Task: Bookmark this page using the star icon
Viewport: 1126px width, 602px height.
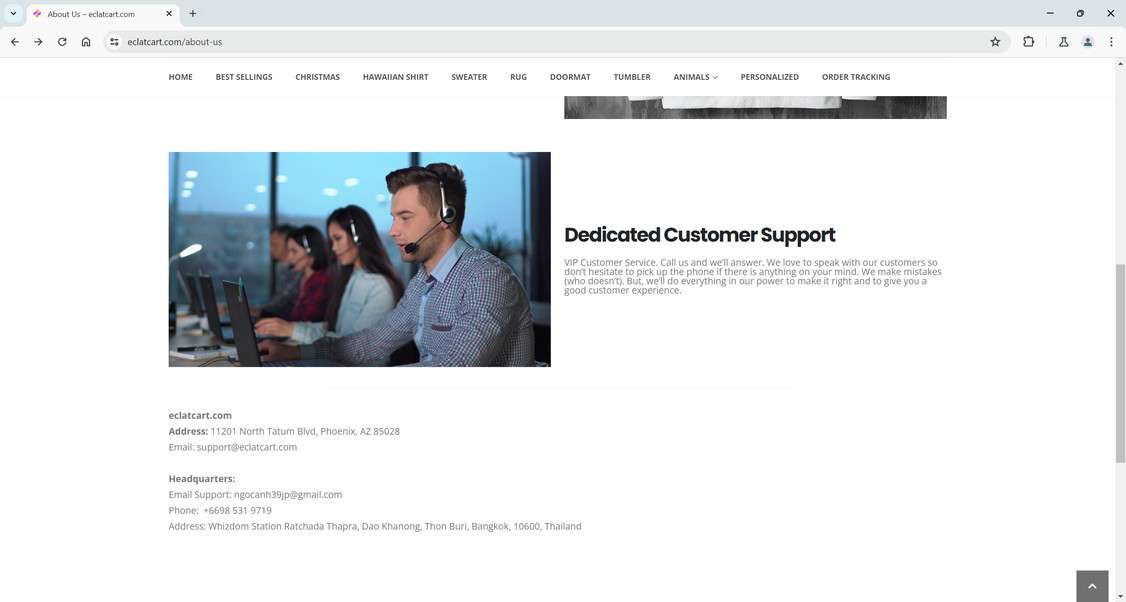Action: (x=994, y=42)
